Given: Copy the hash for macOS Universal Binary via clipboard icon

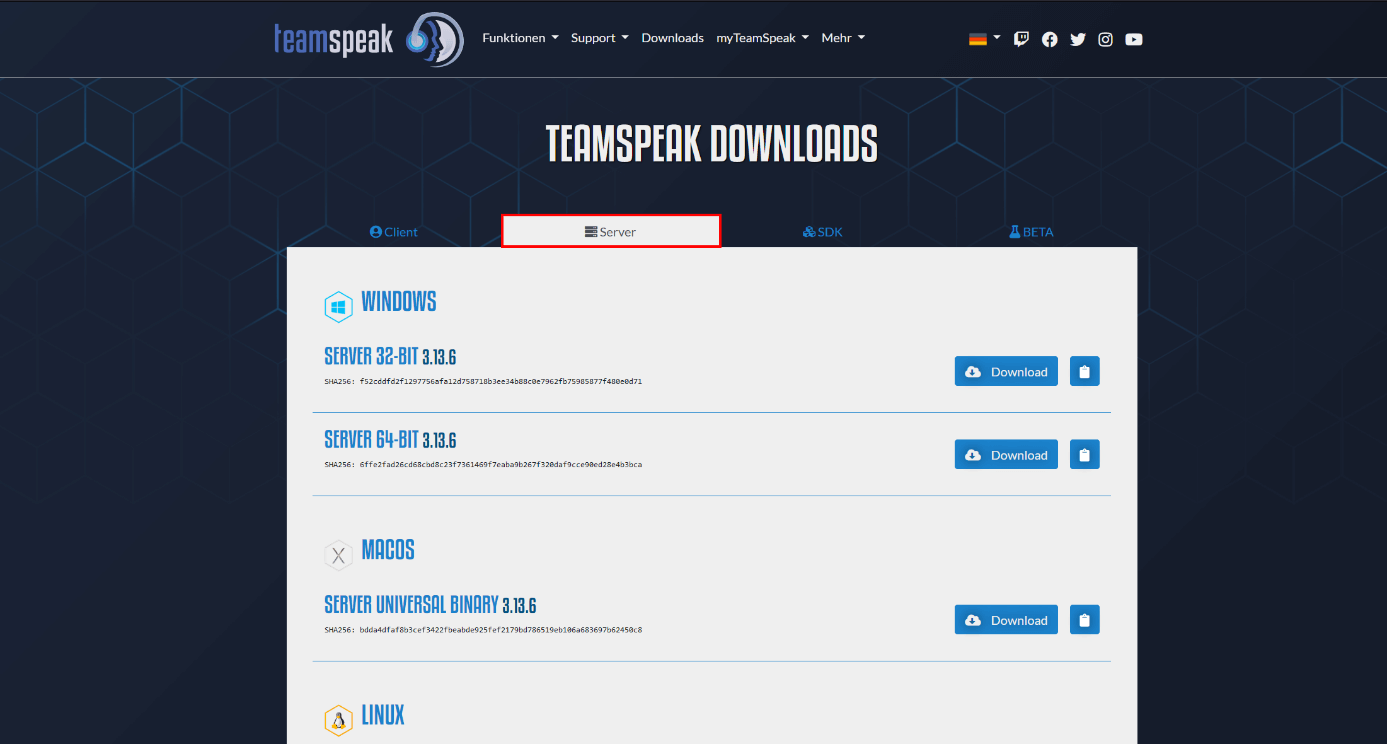Looking at the screenshot, I should [x=1084, y=619].
